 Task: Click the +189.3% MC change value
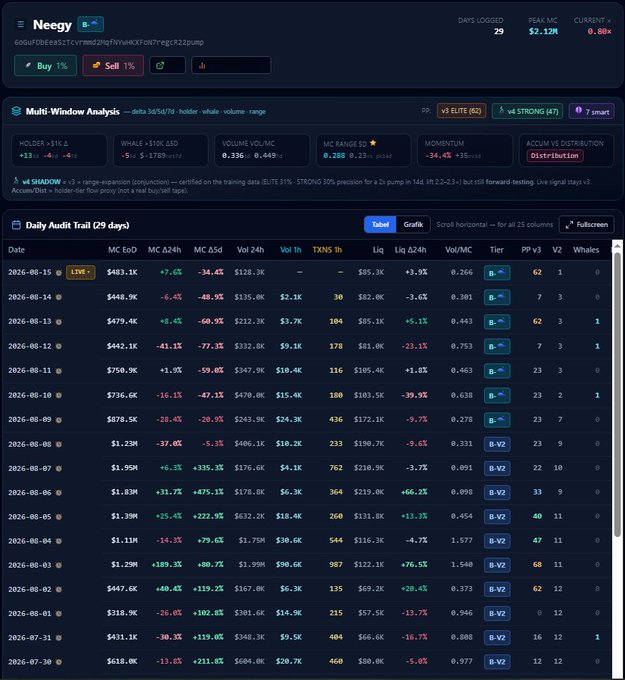coord(167,565)
